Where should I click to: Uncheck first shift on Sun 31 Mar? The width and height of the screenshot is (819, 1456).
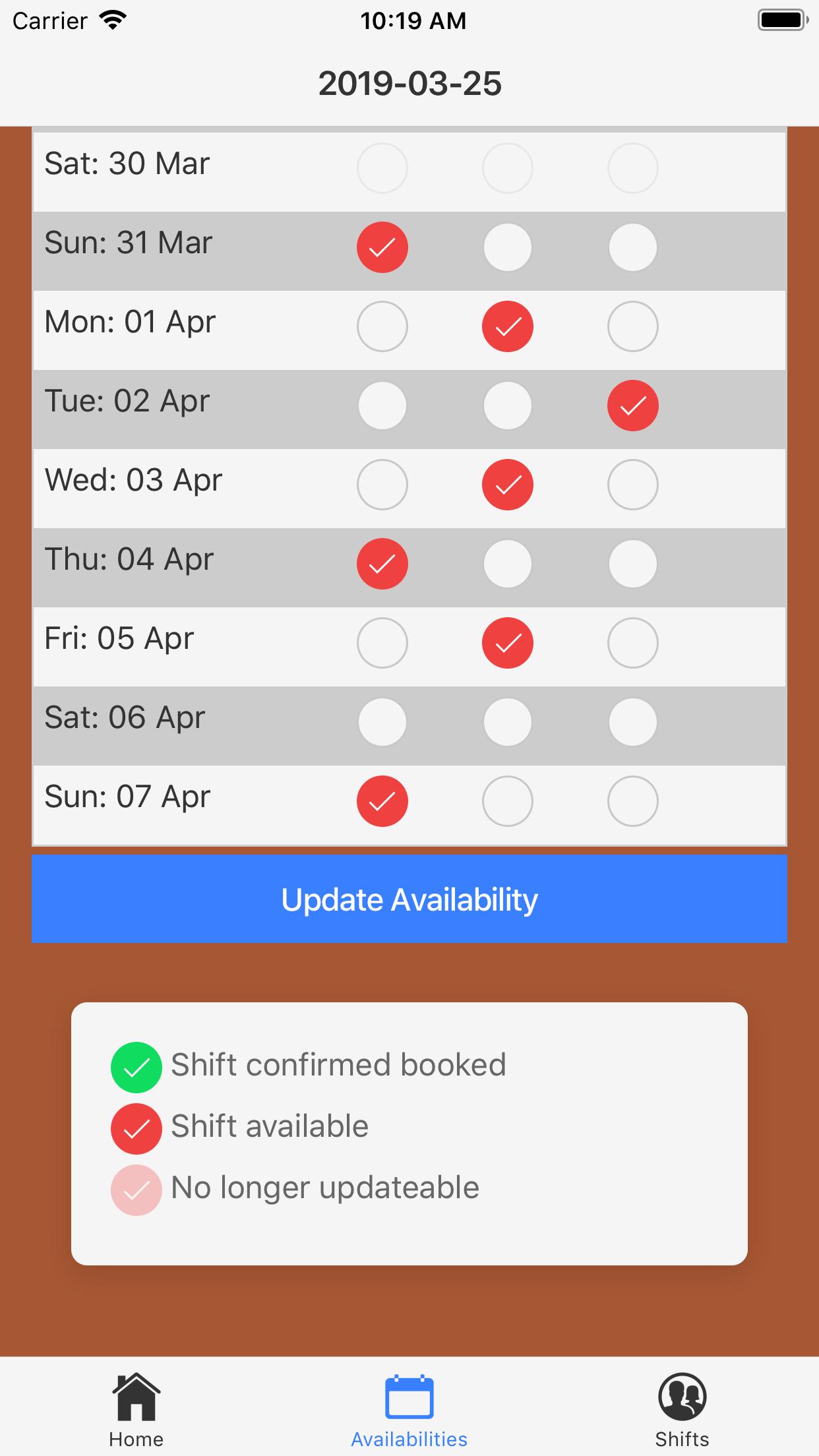tap(382, 247)
